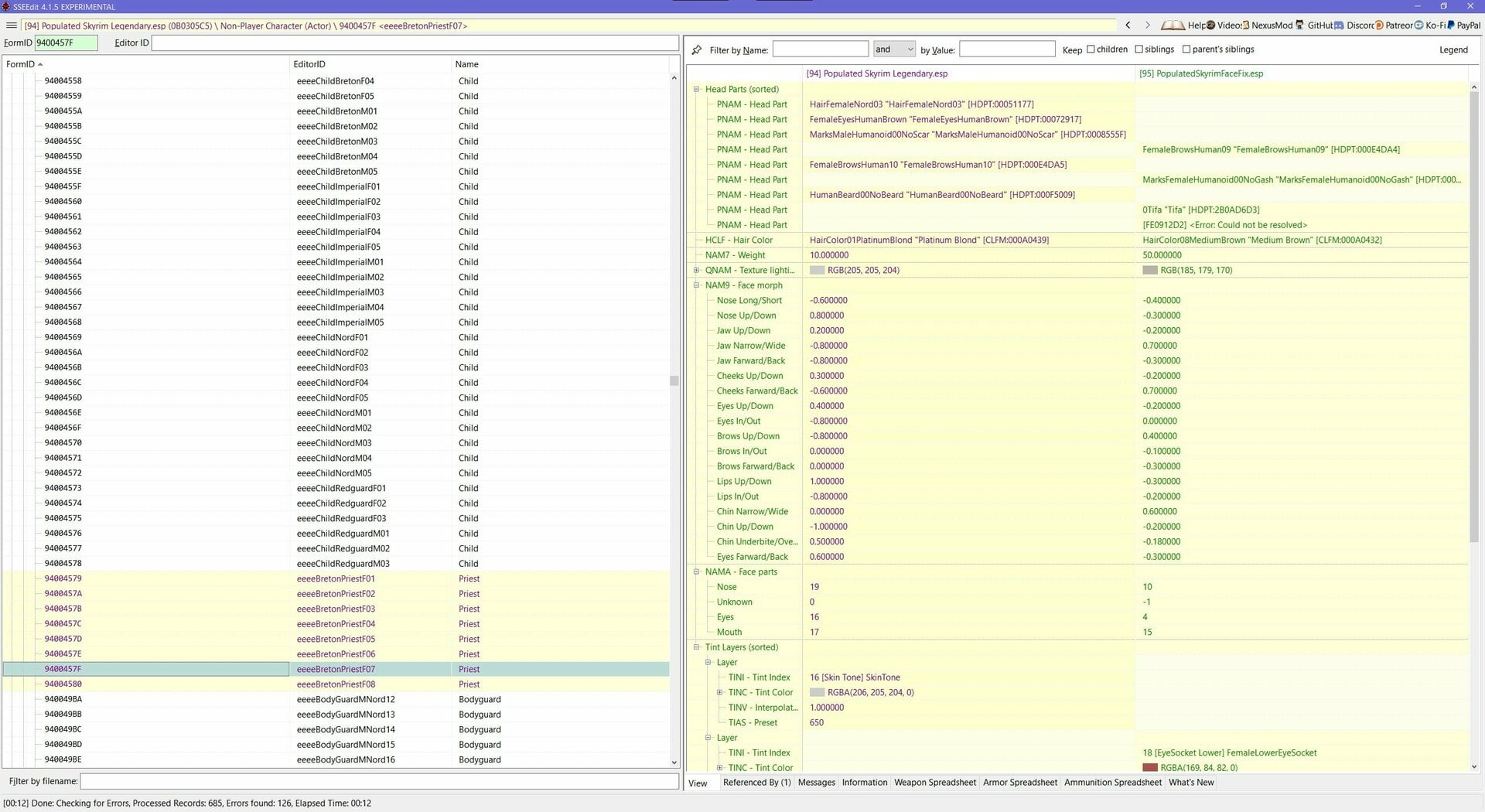This screenshot has height=812, width=1485.
Task: Open Referenced By (1) tab
Action: click(x=756, y=783)
